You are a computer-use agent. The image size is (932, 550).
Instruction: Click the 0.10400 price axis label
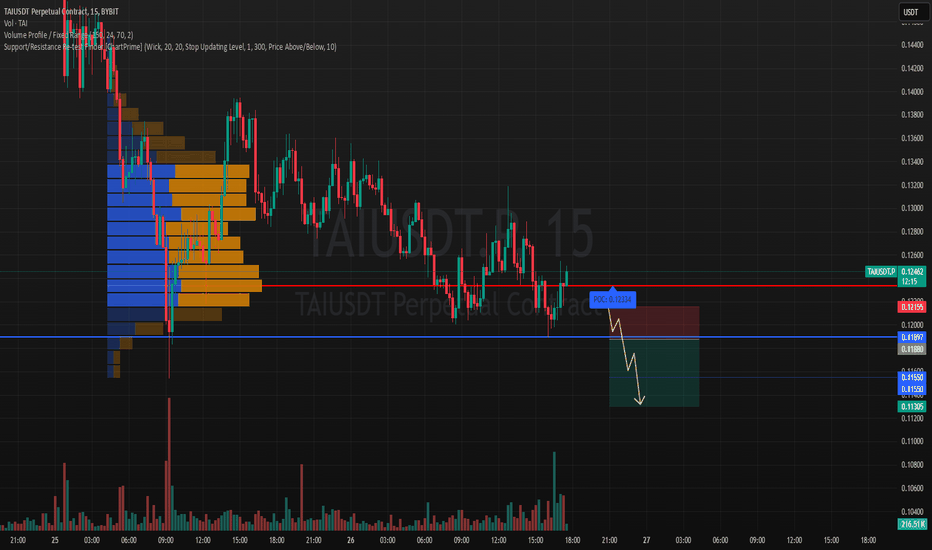pos(912,511)
